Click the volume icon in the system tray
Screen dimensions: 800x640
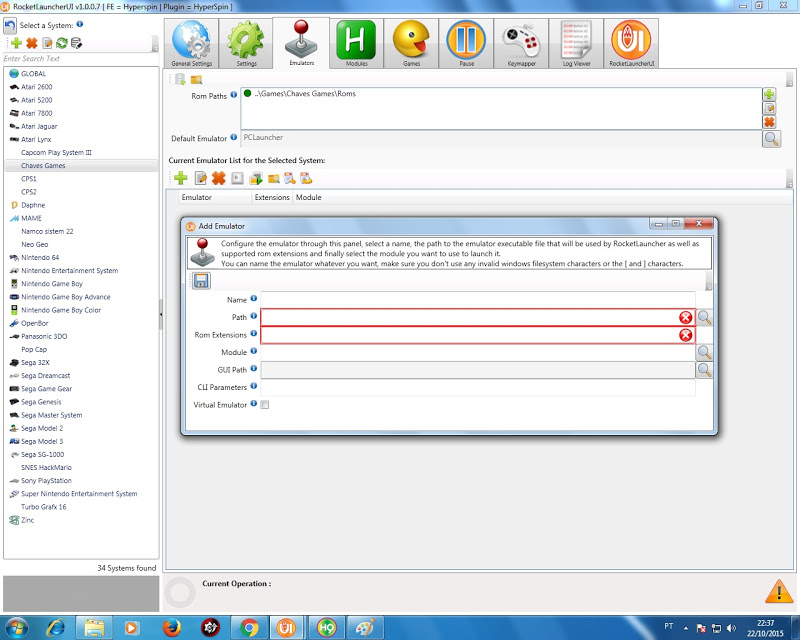[731, 628]
